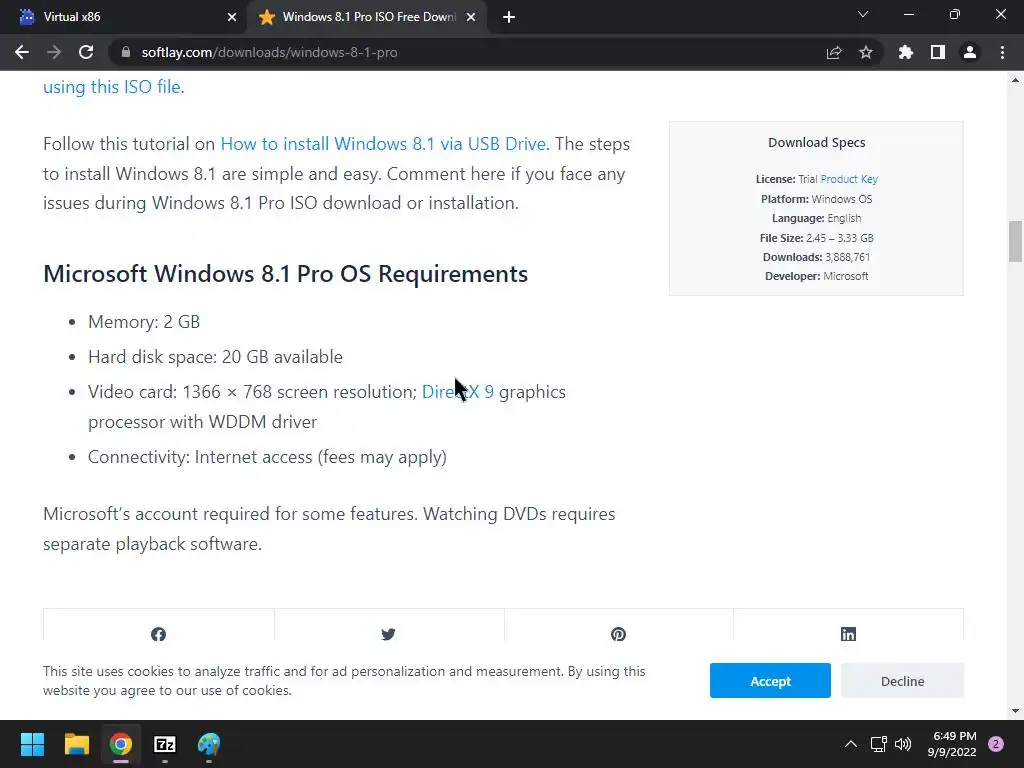Close the Virtual x86 tab
The width and height of the screenshot is (1024, 768).
[232, 17]
